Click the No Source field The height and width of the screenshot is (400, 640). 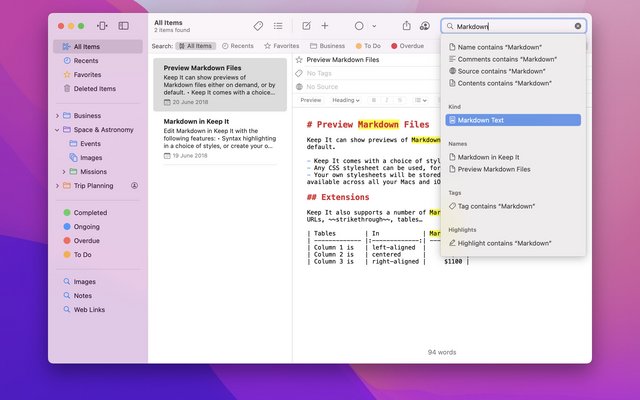click(322, 87)
